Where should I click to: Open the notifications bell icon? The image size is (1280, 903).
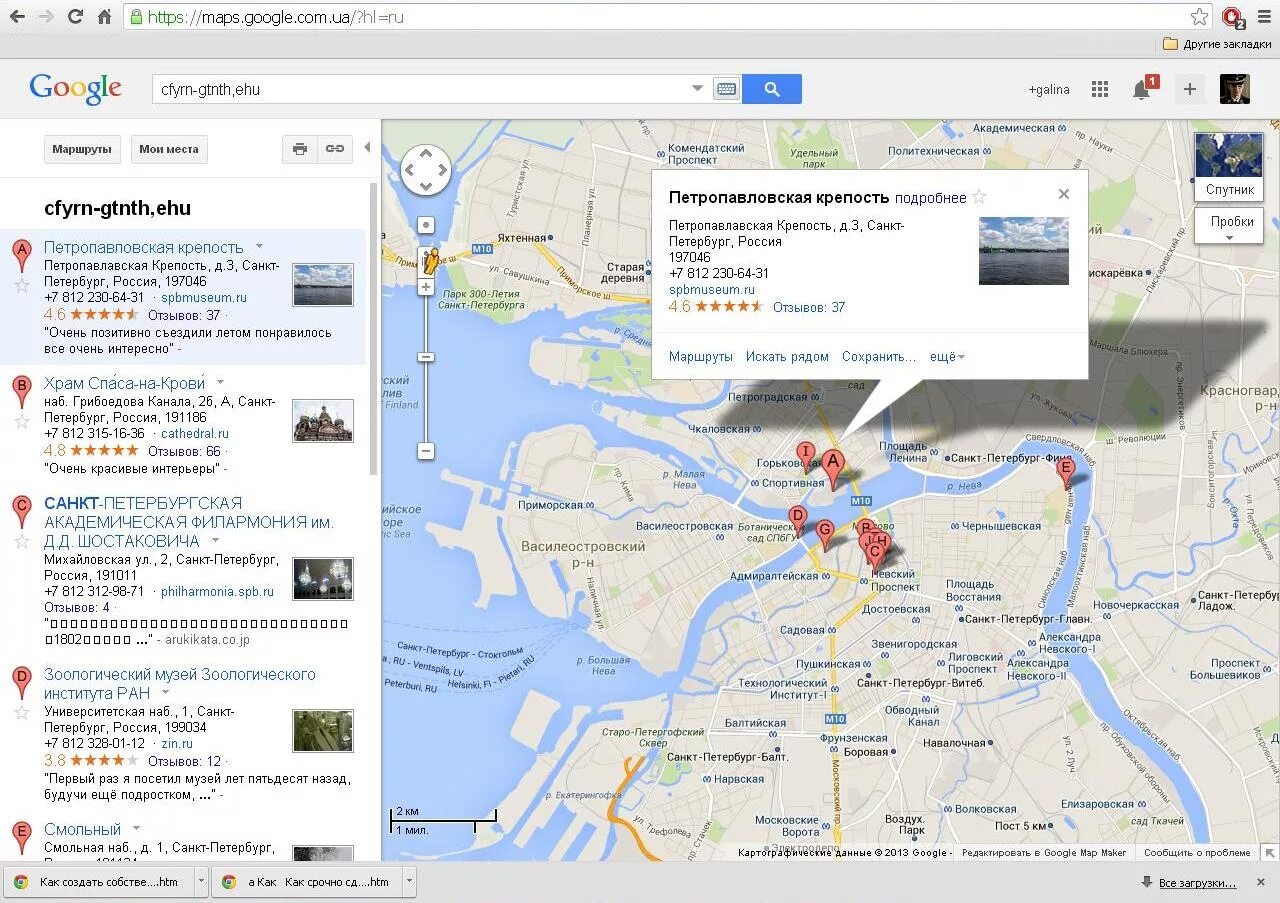pyautogui.click(x=1141, y=90)
